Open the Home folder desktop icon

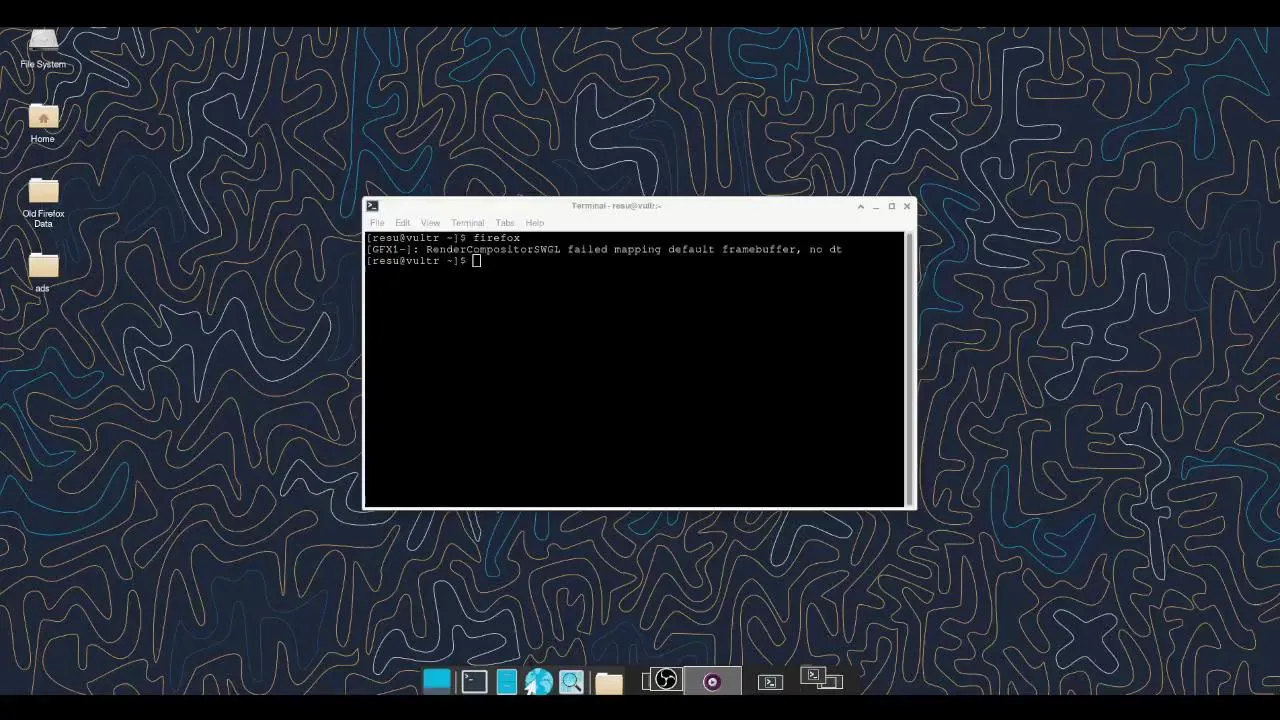point(43,124)
